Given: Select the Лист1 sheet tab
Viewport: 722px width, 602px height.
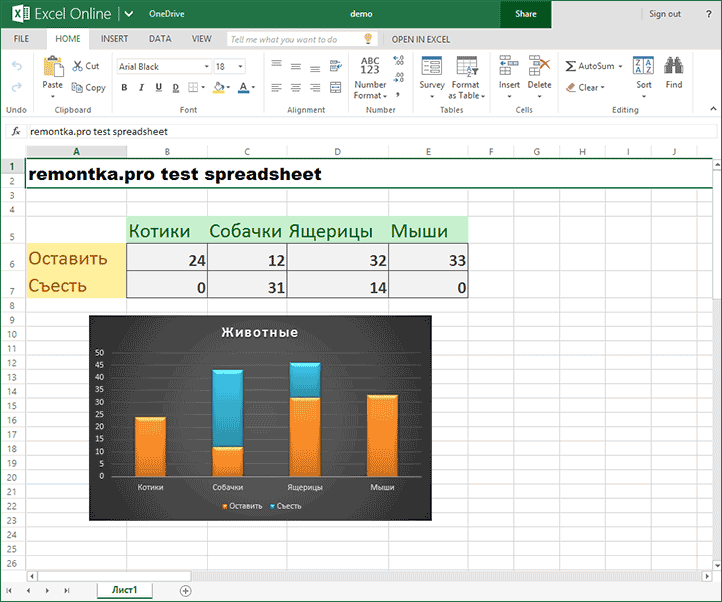Looking at the screenshot, I should click(124, 590).
